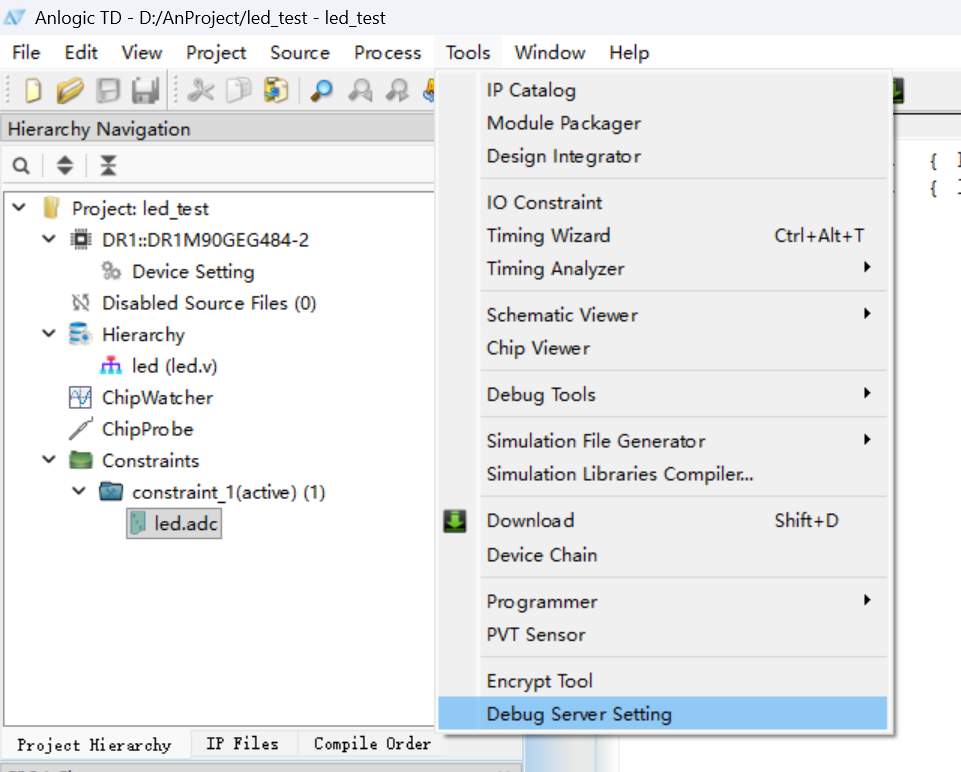Click the blue Find magnifier icon
The width and height of the screenshot is (961, 772).
pyautogui.click(x=321, y=90)
